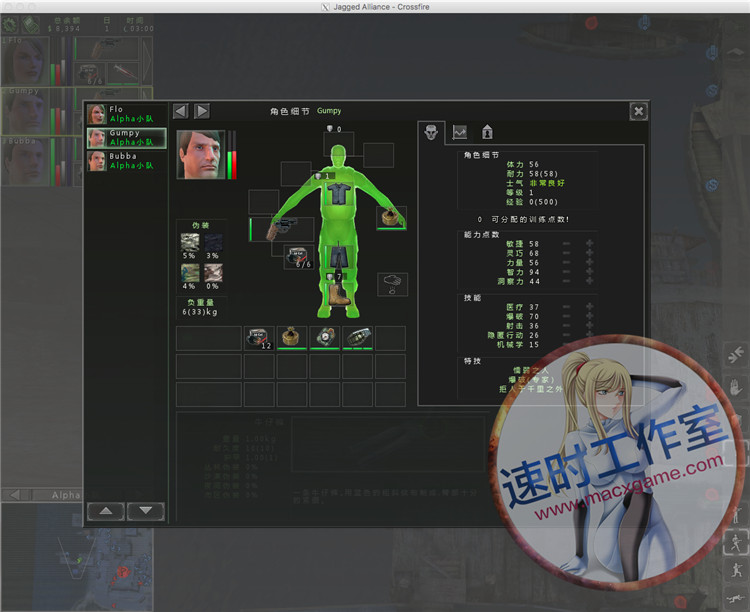Open the character details skull tab
This screenshot has height=612, width=750.
click(431, 132)
